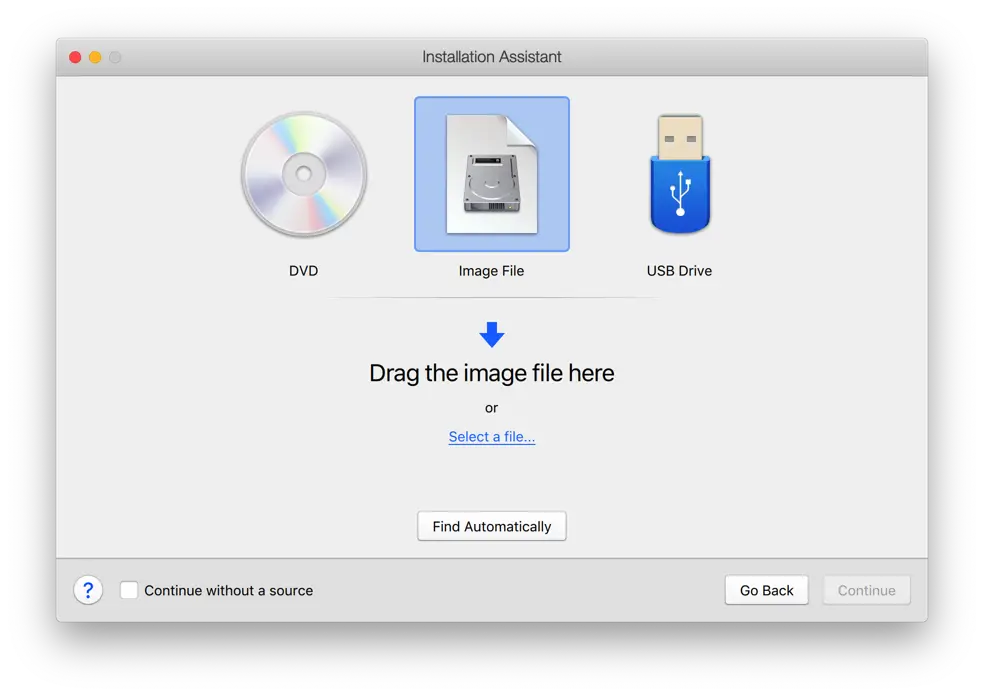Image resolution: width=984 pixels, height=696 pixels.
Task: Enable Continue without a source checkbox
Action: [x=129, y=590]
